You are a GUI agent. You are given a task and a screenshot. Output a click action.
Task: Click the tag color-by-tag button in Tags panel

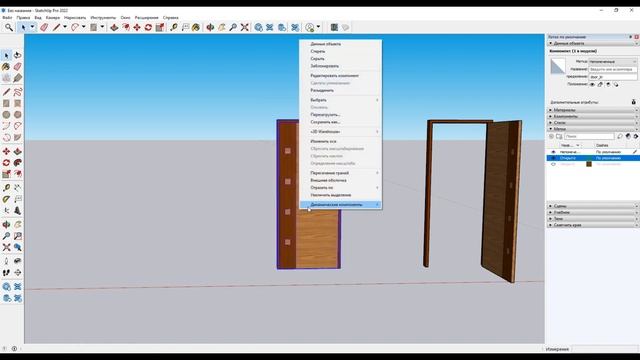tap(628, 136)
